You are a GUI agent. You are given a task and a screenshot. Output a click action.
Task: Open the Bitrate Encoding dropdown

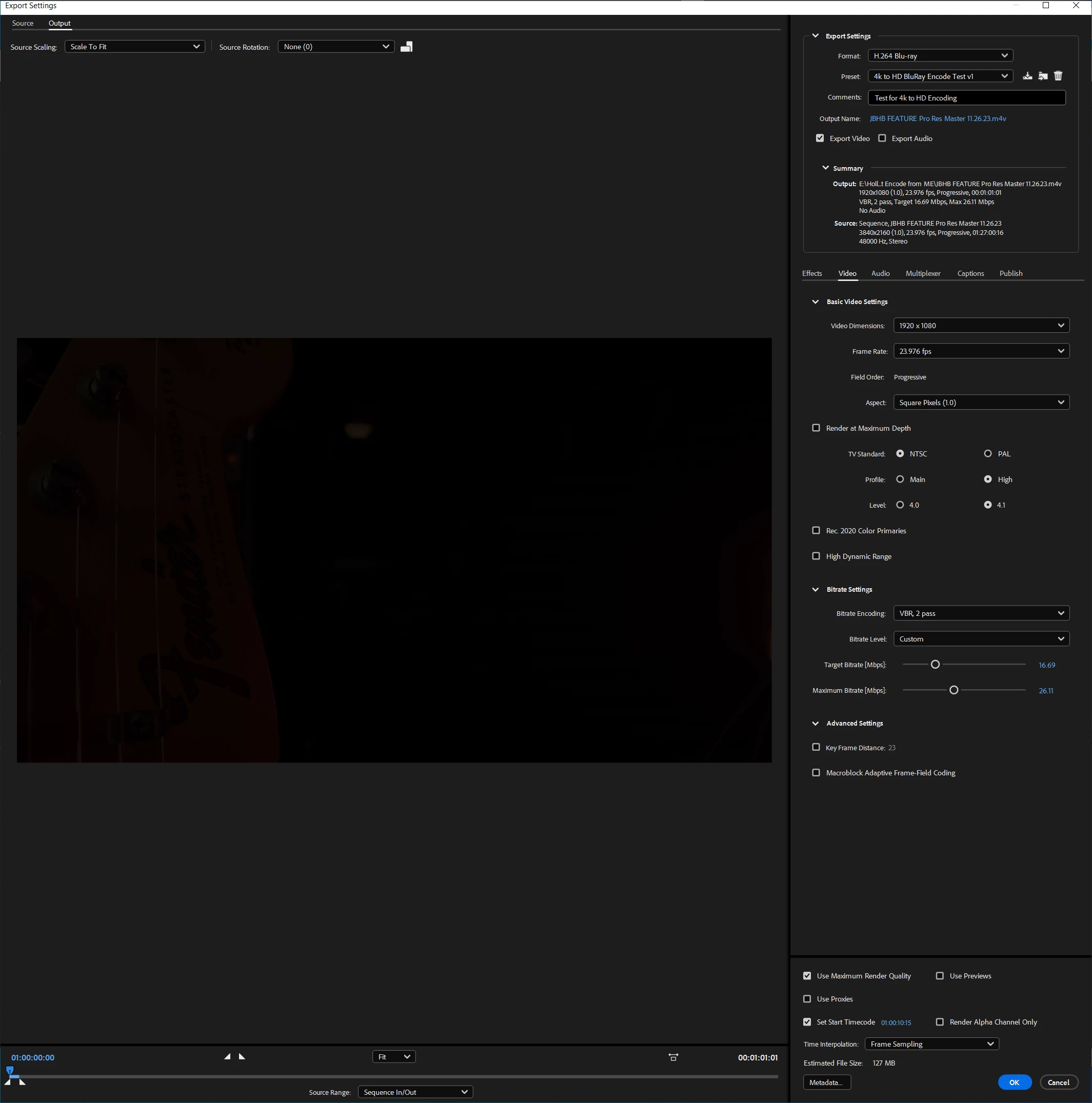[x=981, y=613]
